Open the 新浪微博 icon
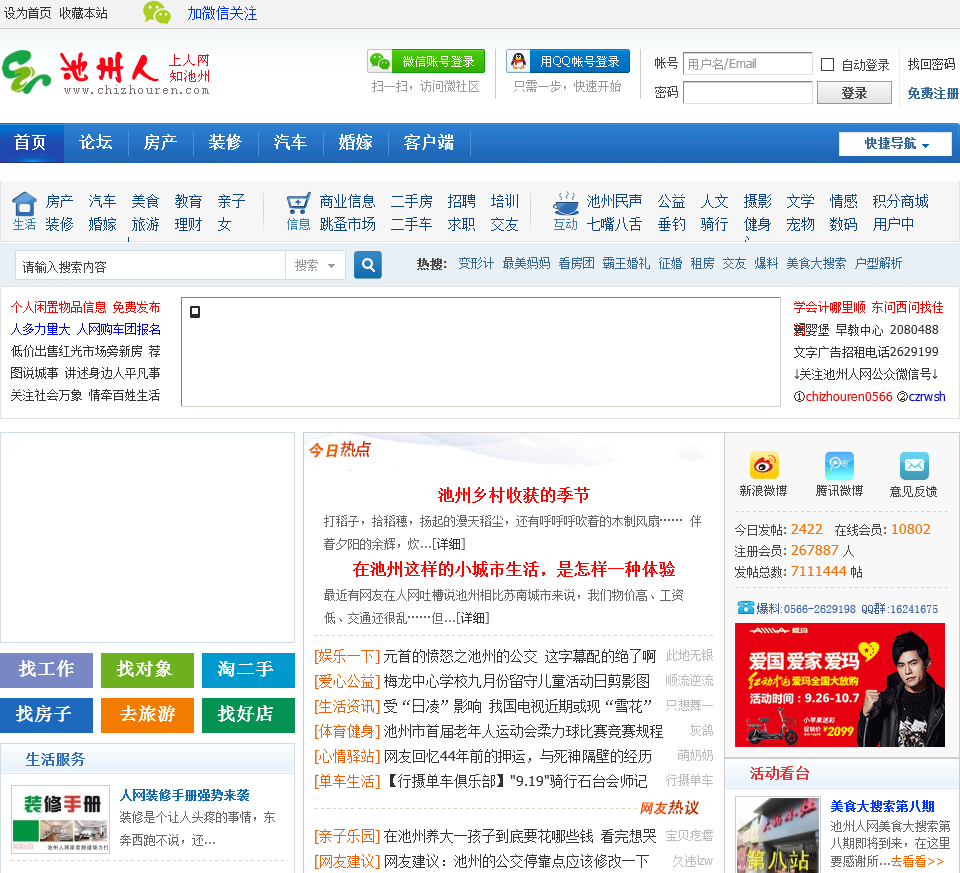Screen dimensions: 960x873 [763, 465]
